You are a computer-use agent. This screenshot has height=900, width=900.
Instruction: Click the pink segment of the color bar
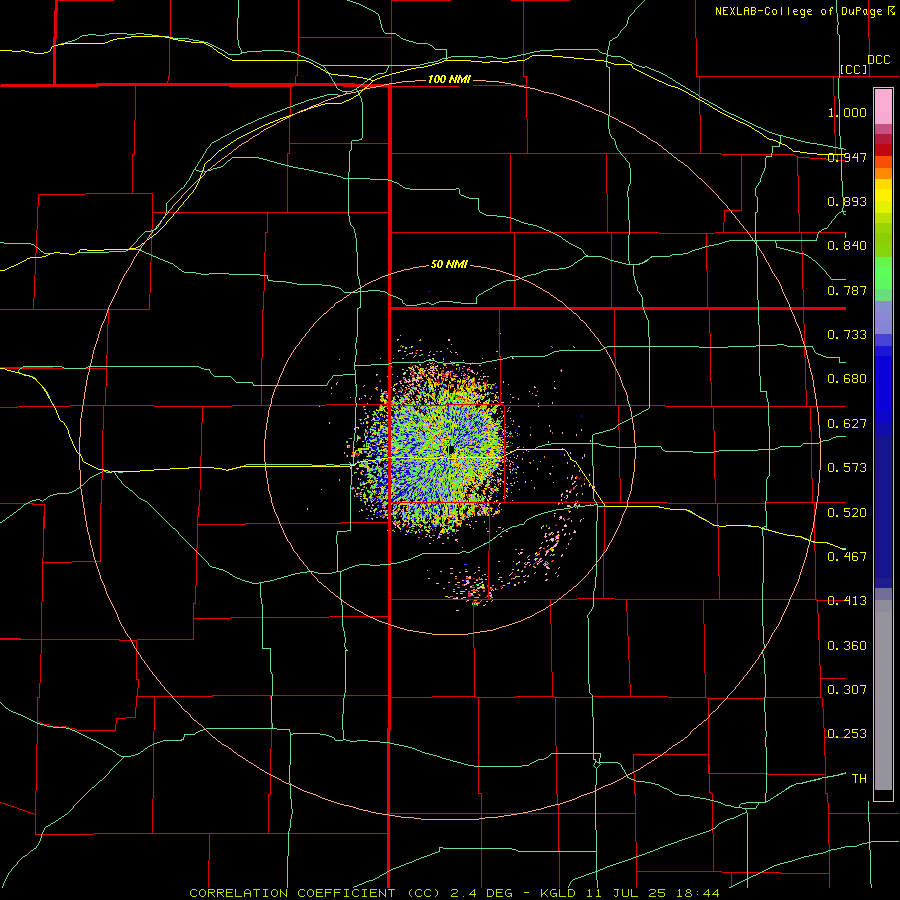883,107
